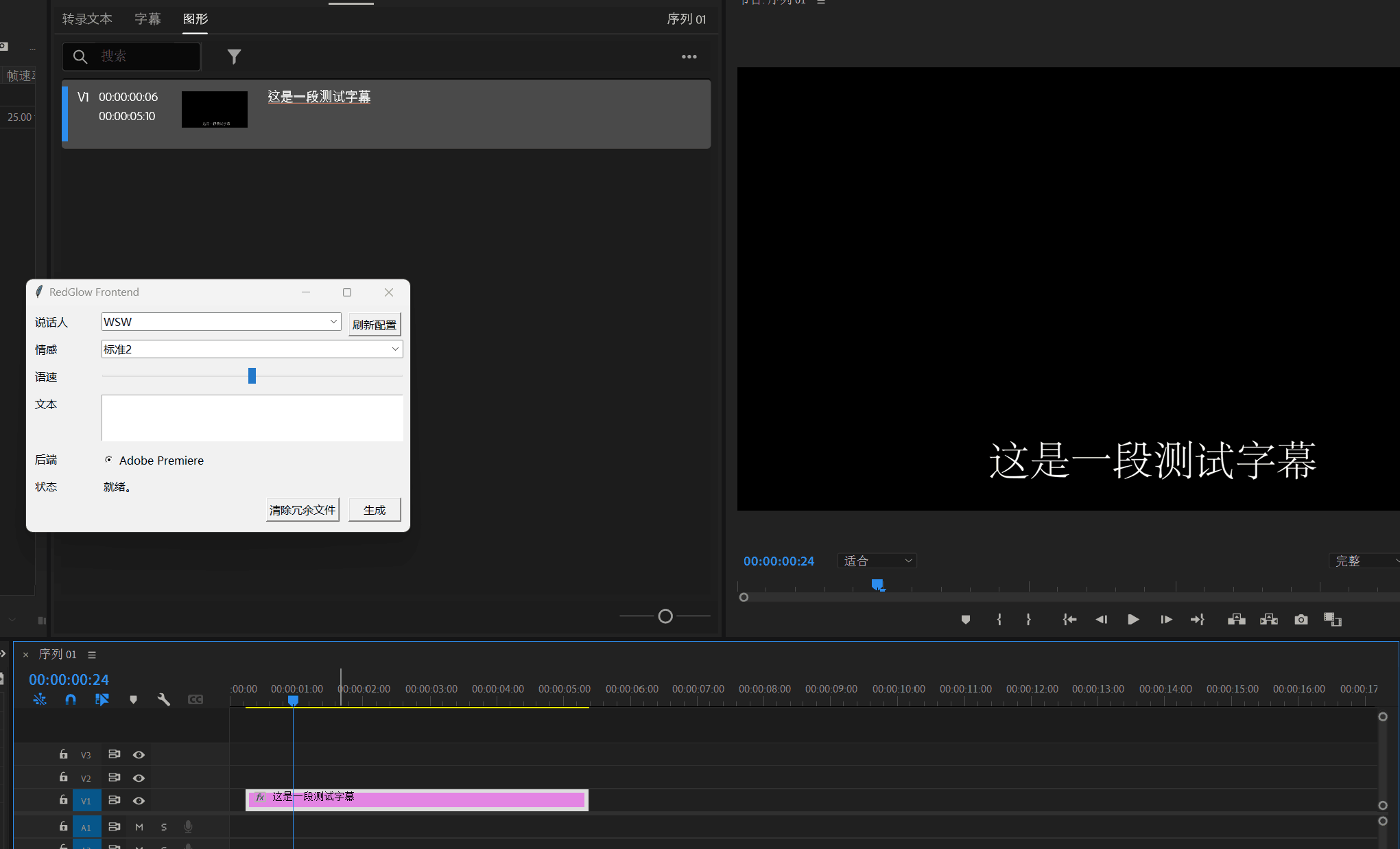Image resolution: width=1400 pixels, height=849 pixels.
Task: Solo audio track A1
Action: 164,827
